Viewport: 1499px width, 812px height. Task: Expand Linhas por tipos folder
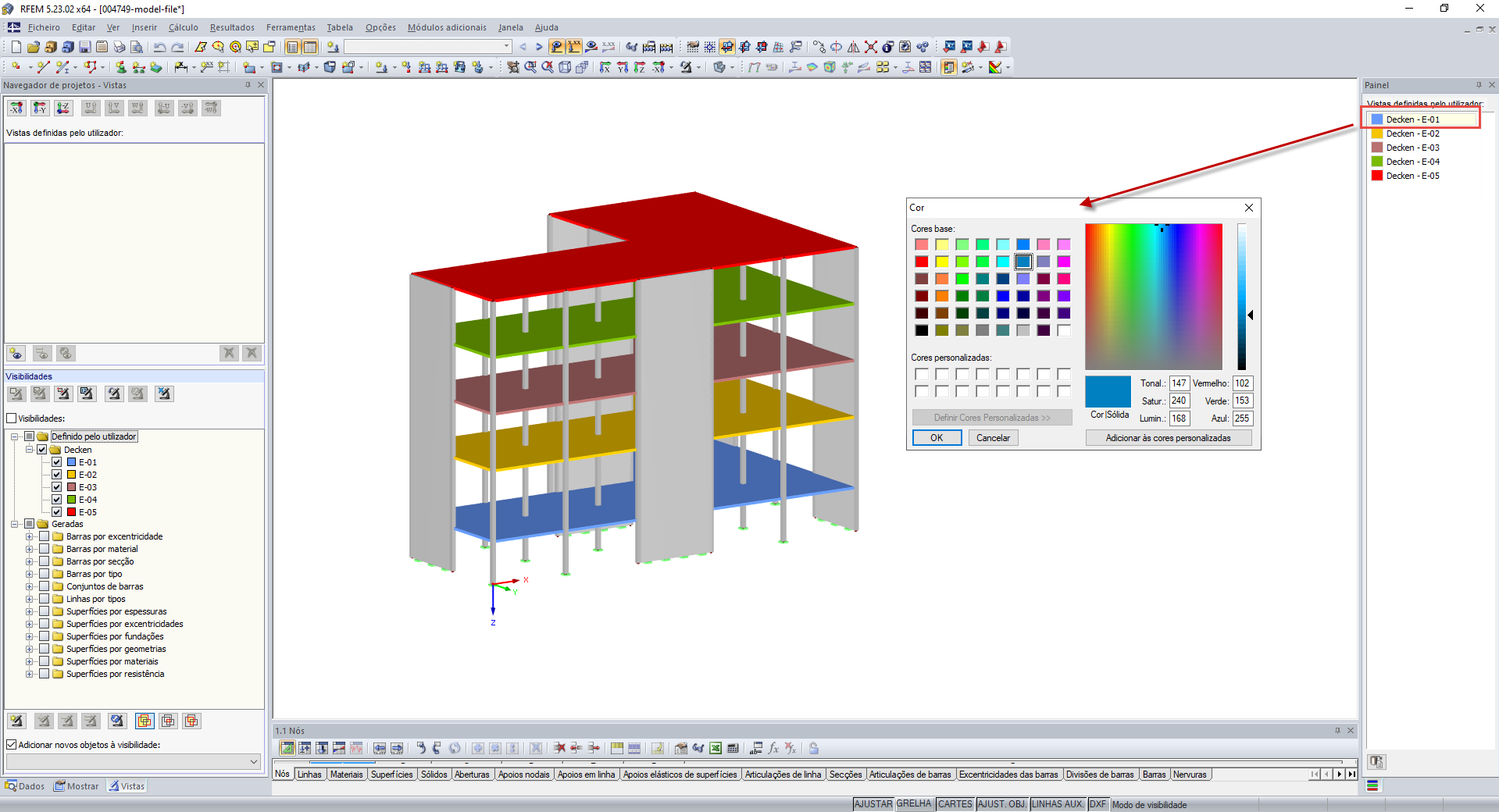pos(30,599)
